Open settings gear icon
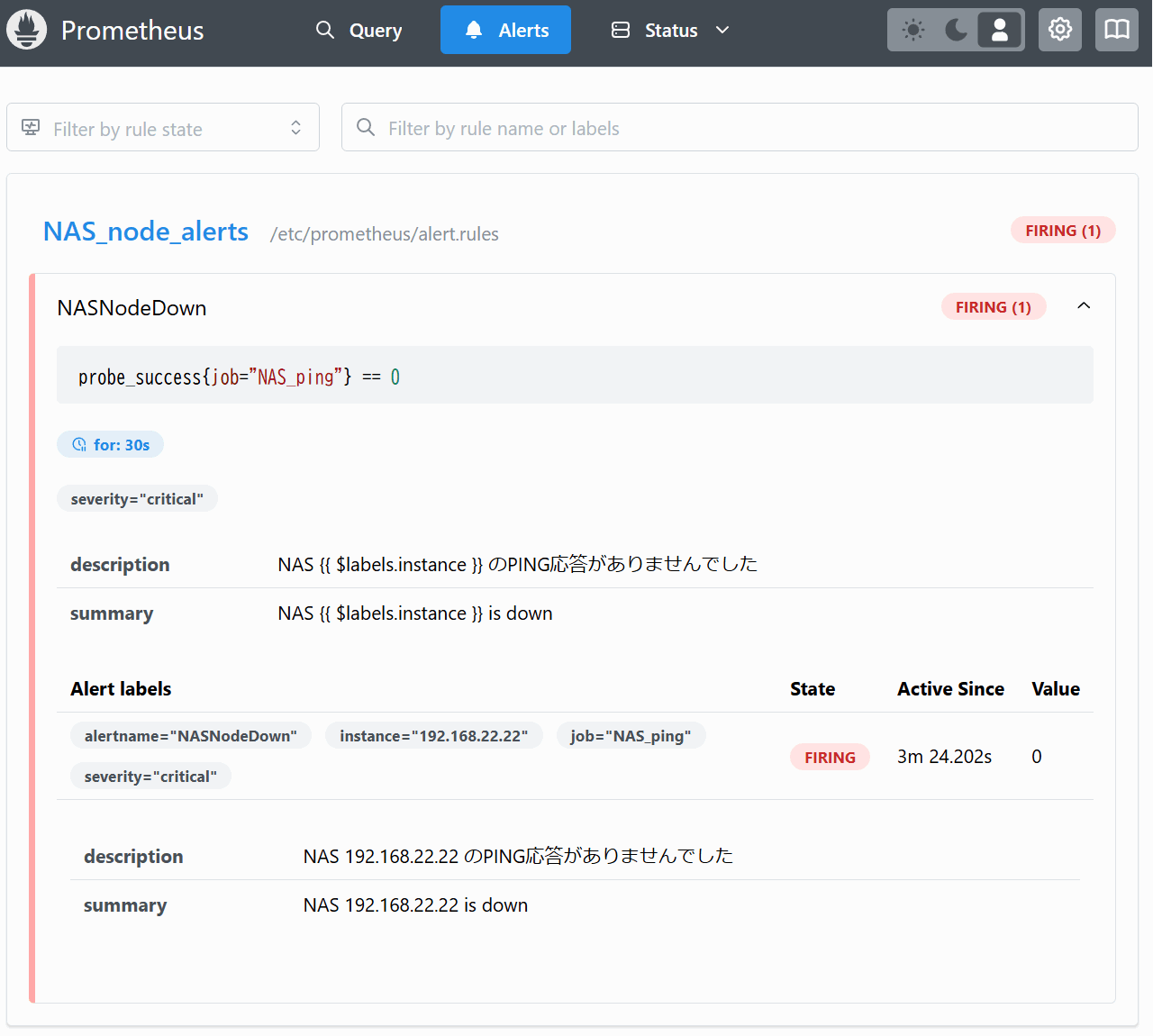This screenshot has width=1153, height=1036. tap(1060, 30)
